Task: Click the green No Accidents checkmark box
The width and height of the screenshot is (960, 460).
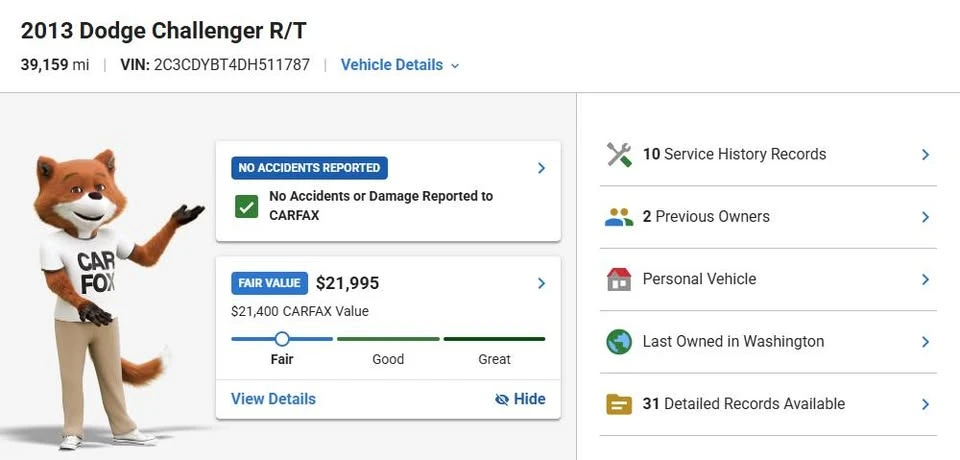Action: [246, 207]
